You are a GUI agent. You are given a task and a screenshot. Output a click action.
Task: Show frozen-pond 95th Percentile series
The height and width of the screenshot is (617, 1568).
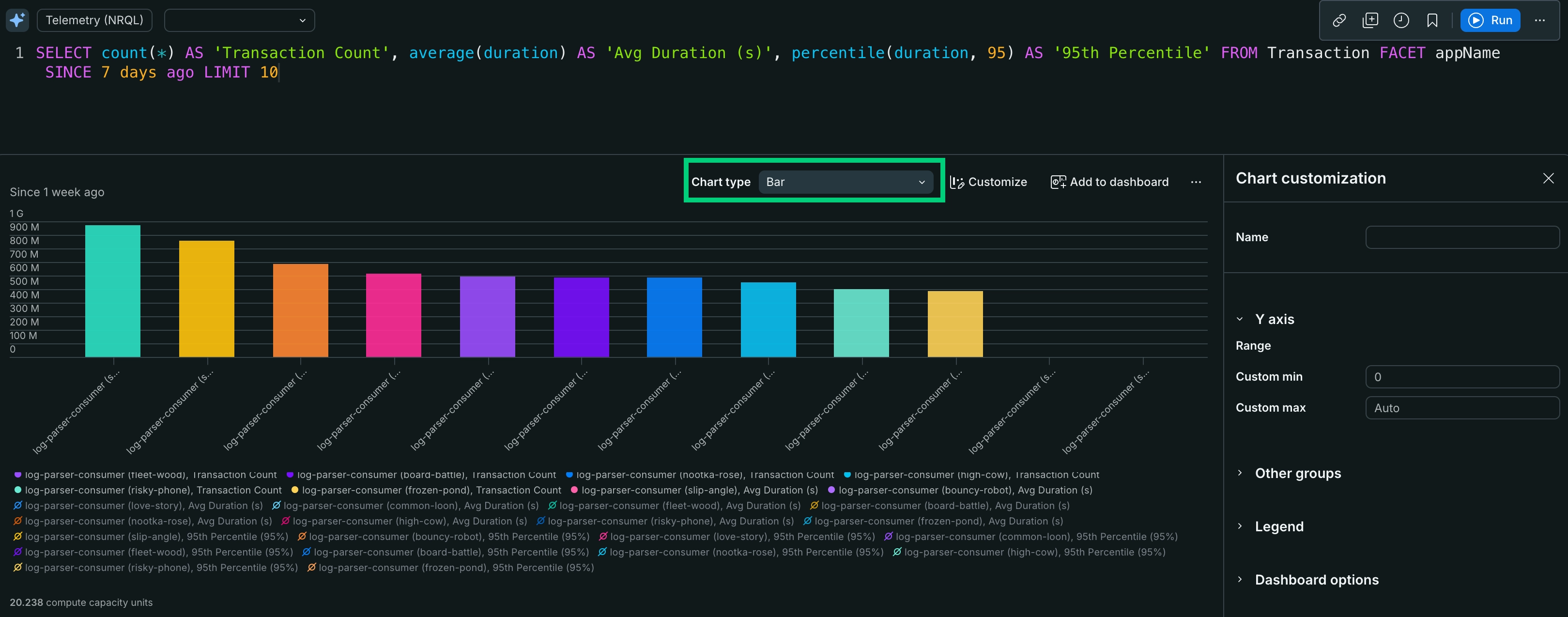(450, 568)
